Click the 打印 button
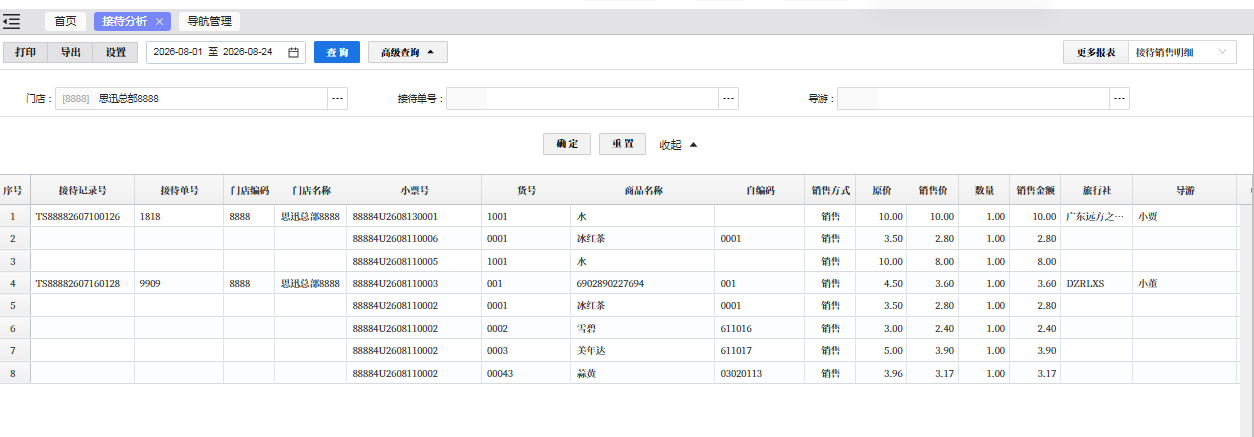The height and width of the screenshot is (437, 1254). [26, 52]
